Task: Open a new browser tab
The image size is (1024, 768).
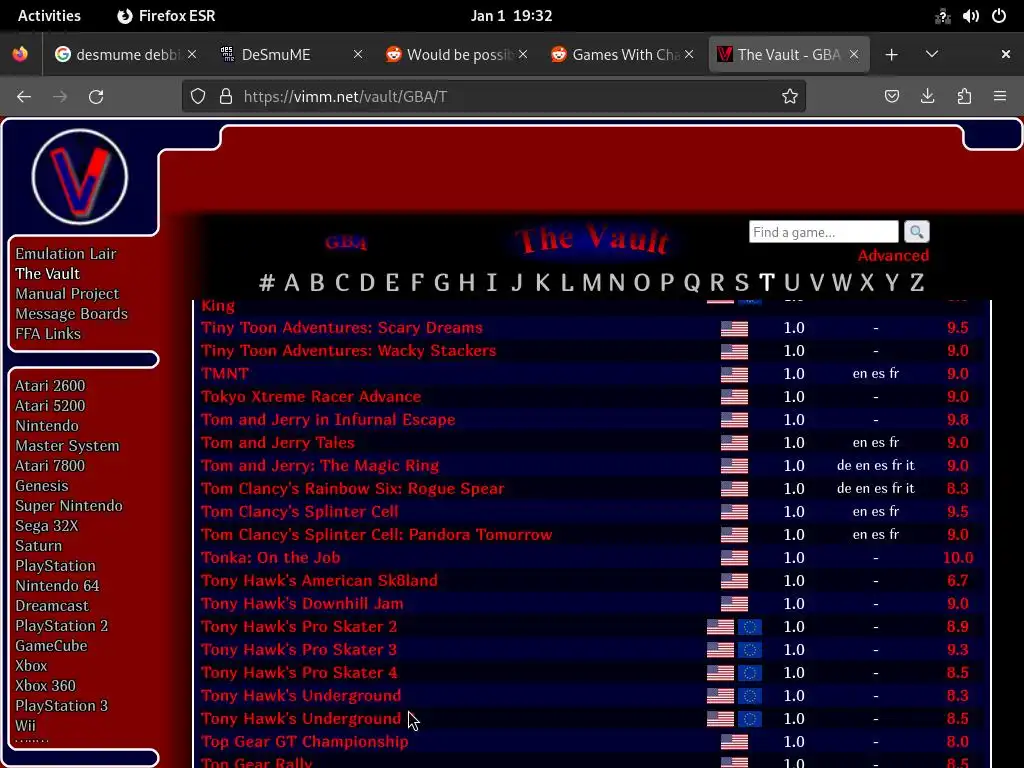Action: pos(891,55)
